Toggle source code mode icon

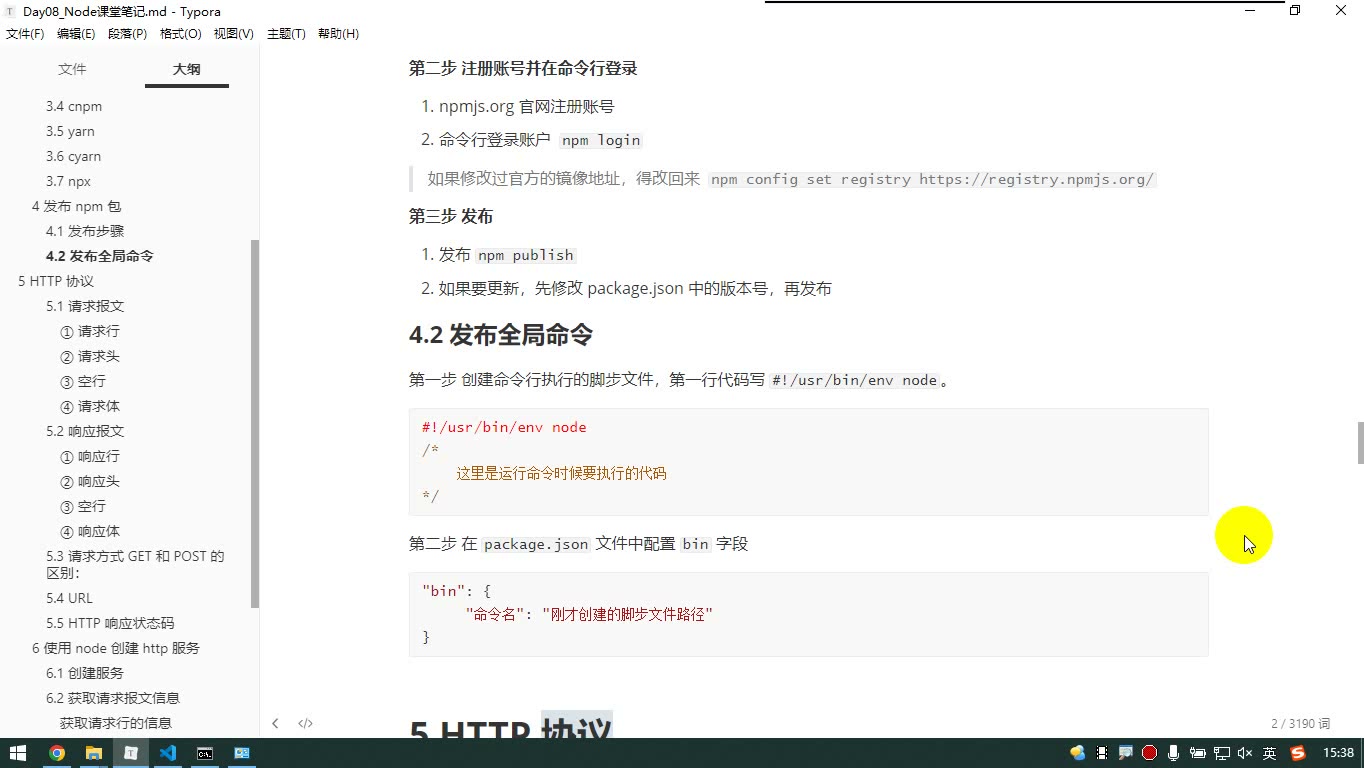[306, 723]
